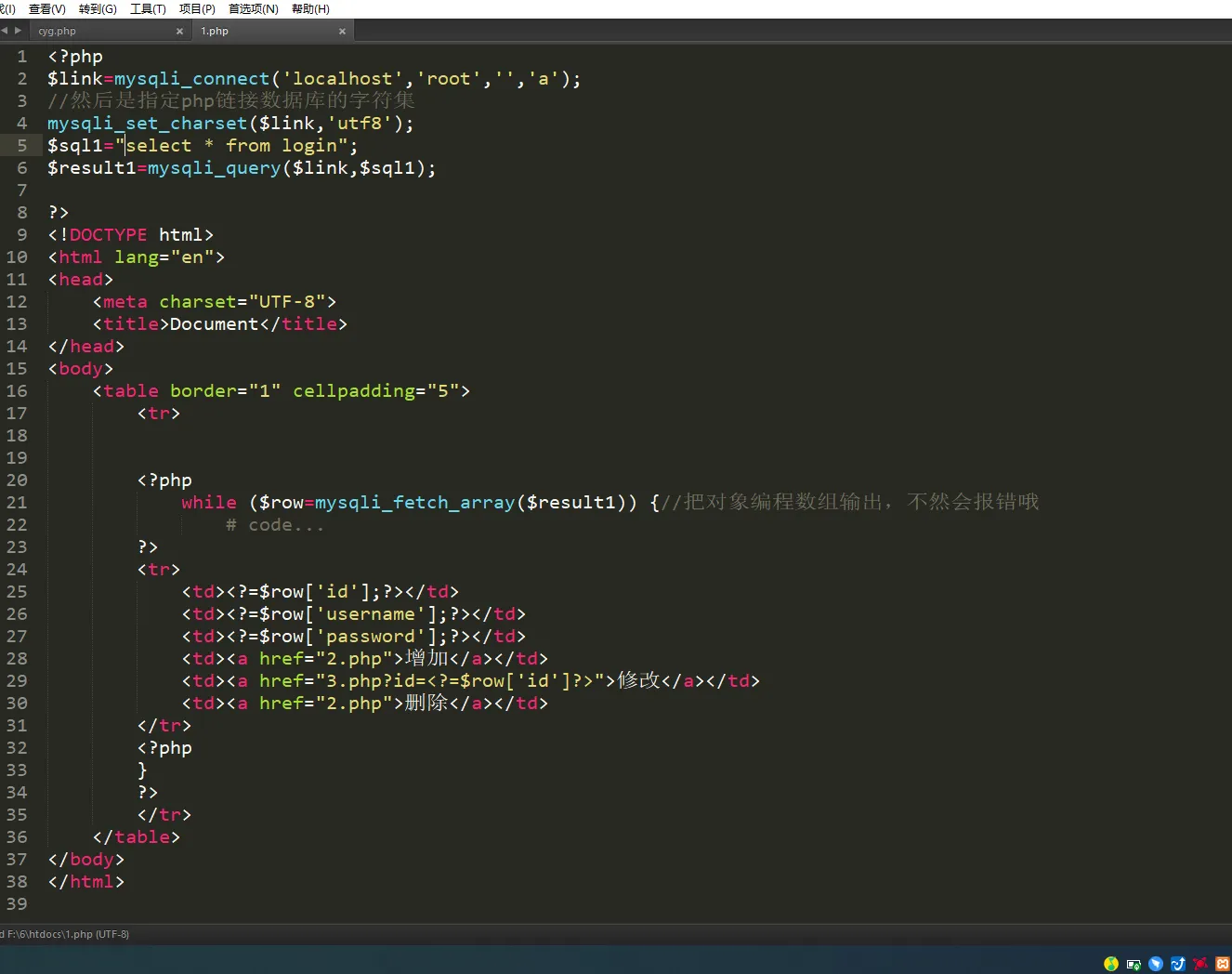Click the Chinese comment on line 21
The width and height of the screenshot is (1232, 974).
point(850,502)
